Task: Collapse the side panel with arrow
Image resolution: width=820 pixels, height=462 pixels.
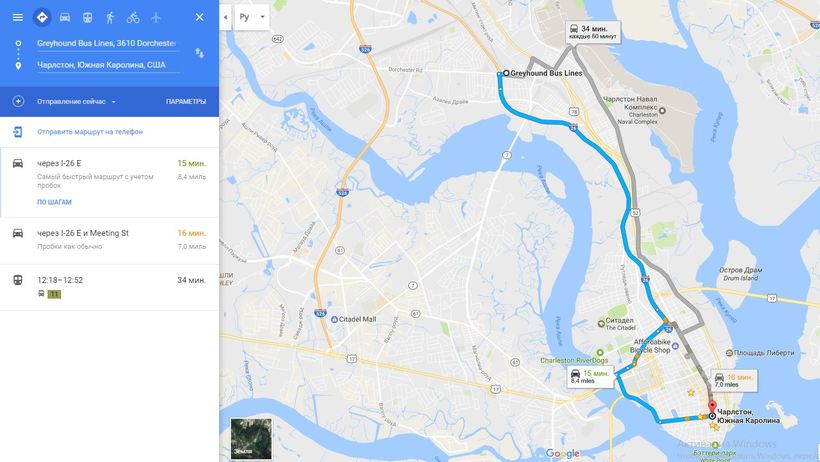Action: coord(225,17)
